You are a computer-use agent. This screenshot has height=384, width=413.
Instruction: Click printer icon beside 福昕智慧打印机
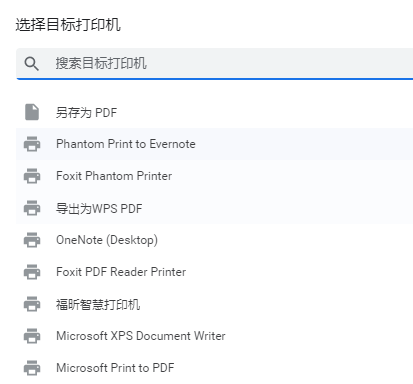pos(32,304)
